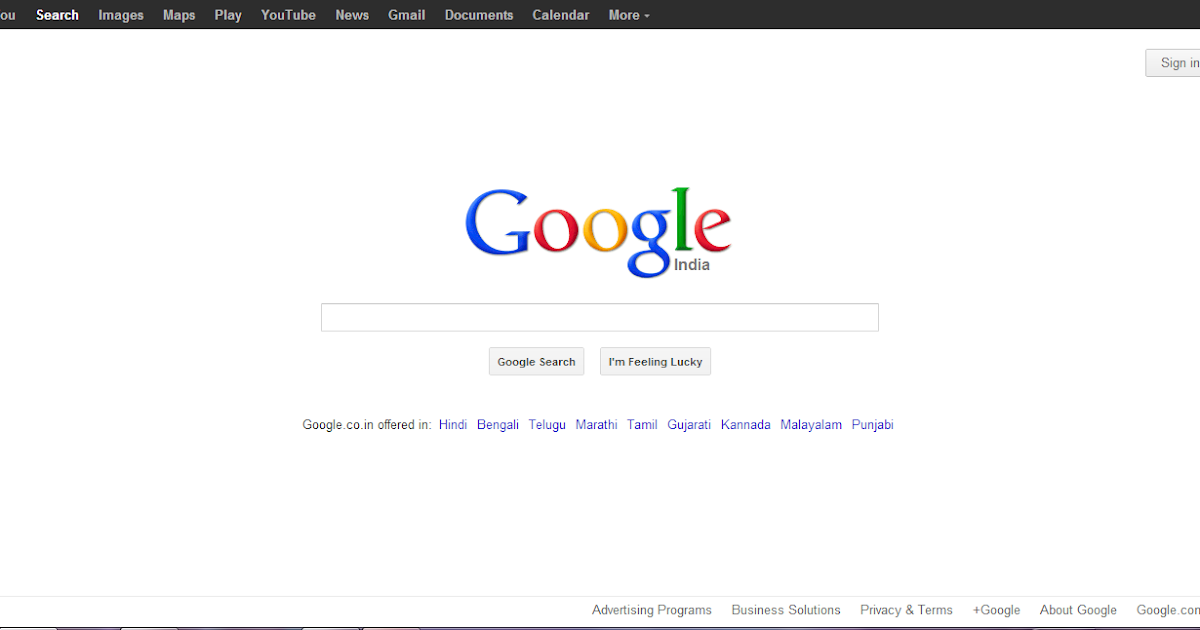Expand the More dropdown menu

[629, 15]
